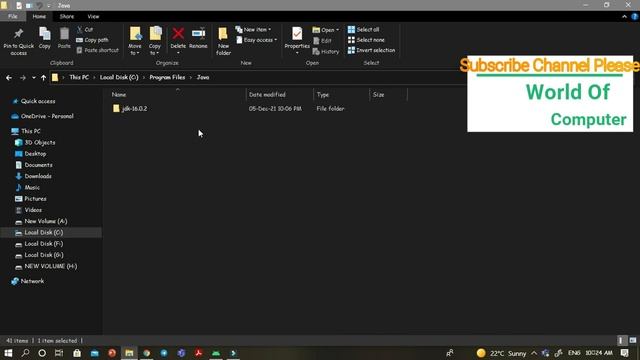
Task: Open NEW VOLUME (H:) drive
Action: 46,266
